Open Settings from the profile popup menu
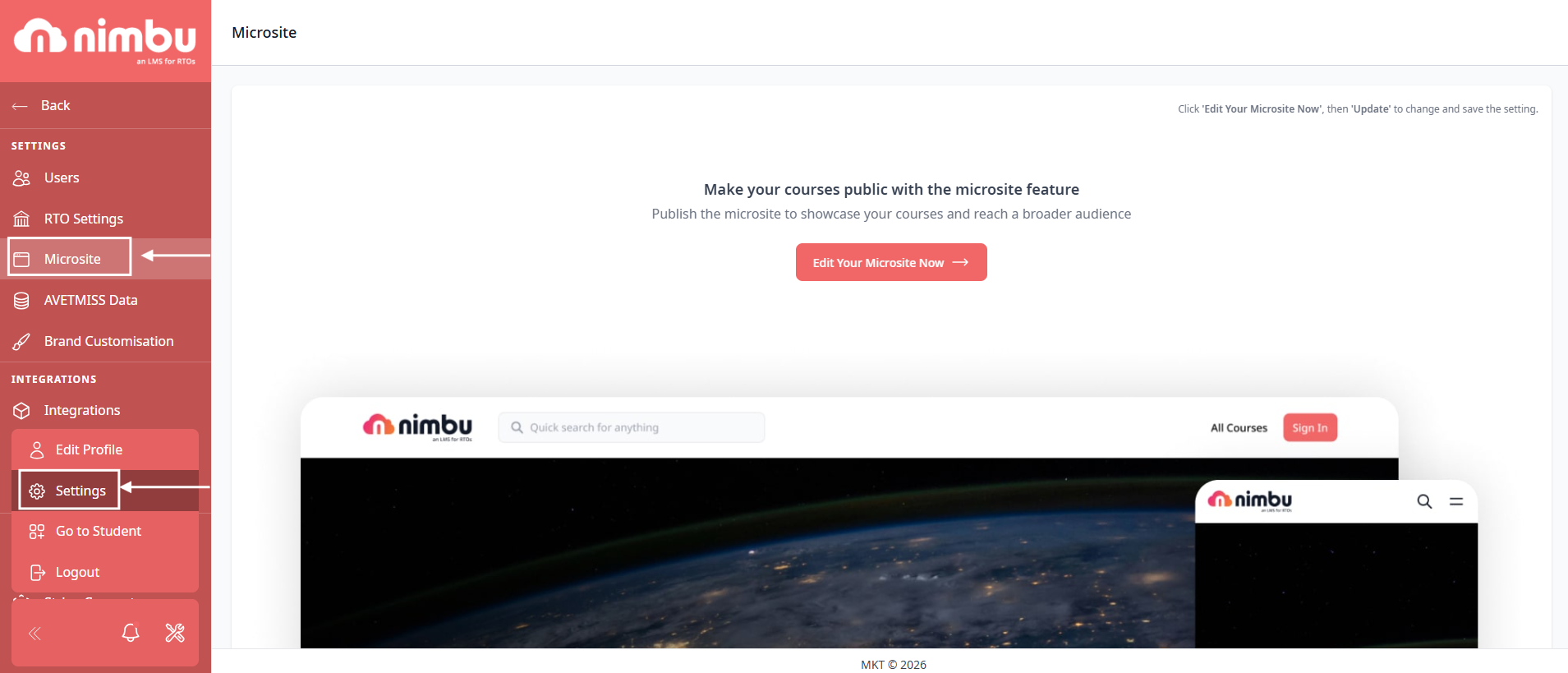The width and height of the screenshot is (1568, 673). coord(69,491)
